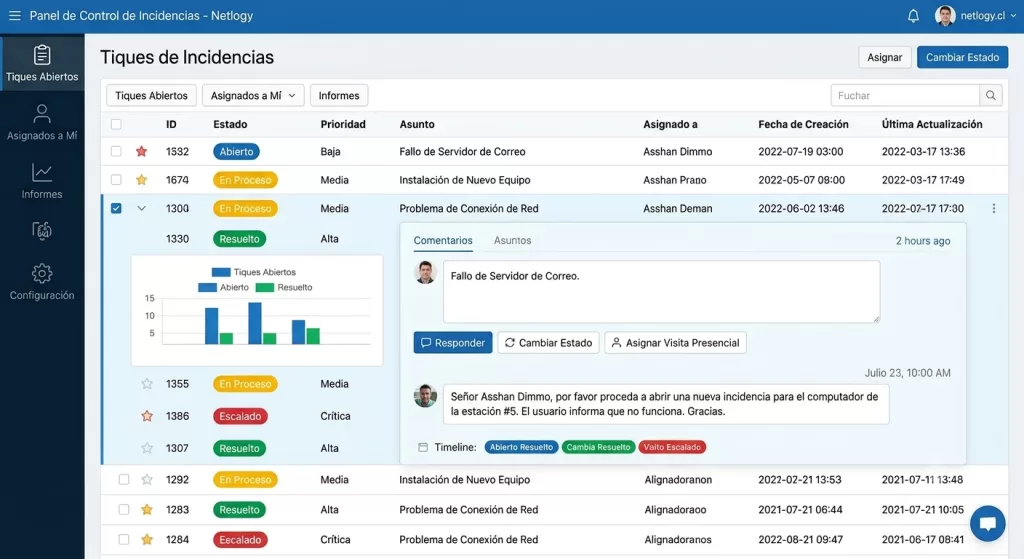1024x559 pixels.
Task: Click the Responder button
Action: (453, 343)
